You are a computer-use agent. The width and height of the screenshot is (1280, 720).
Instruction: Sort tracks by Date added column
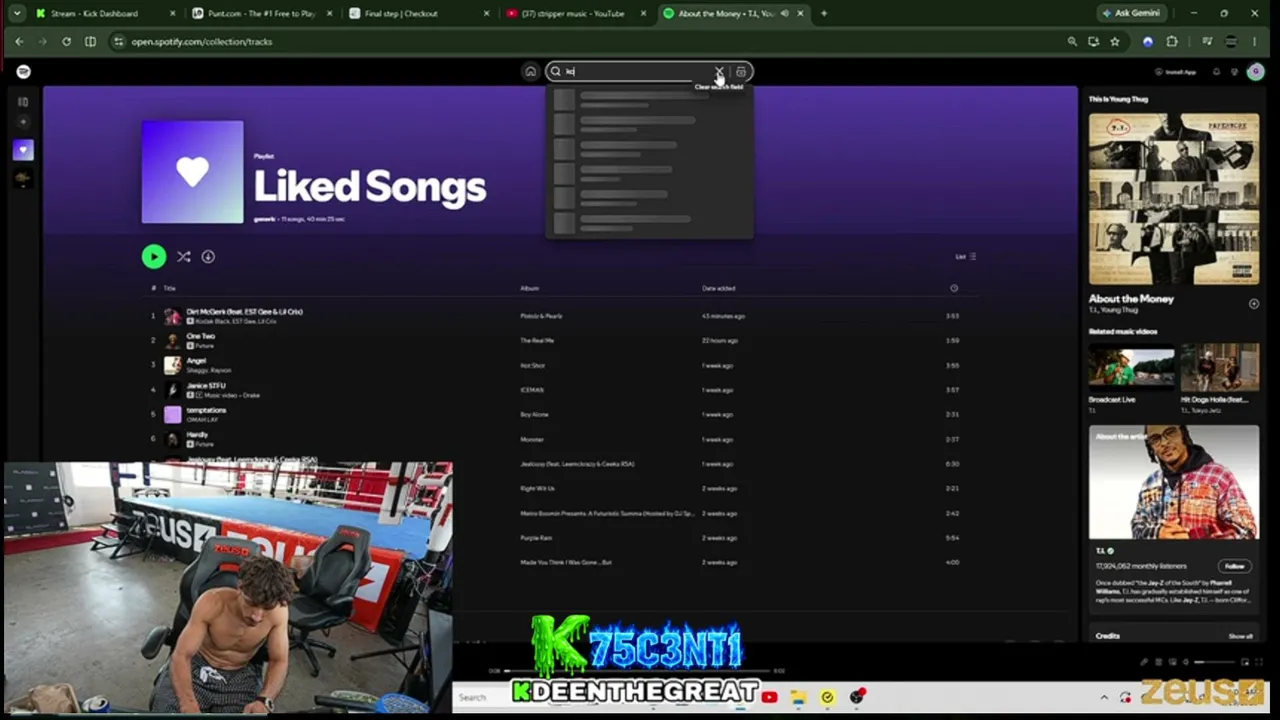pyautogui.click(x=719, y=289)
